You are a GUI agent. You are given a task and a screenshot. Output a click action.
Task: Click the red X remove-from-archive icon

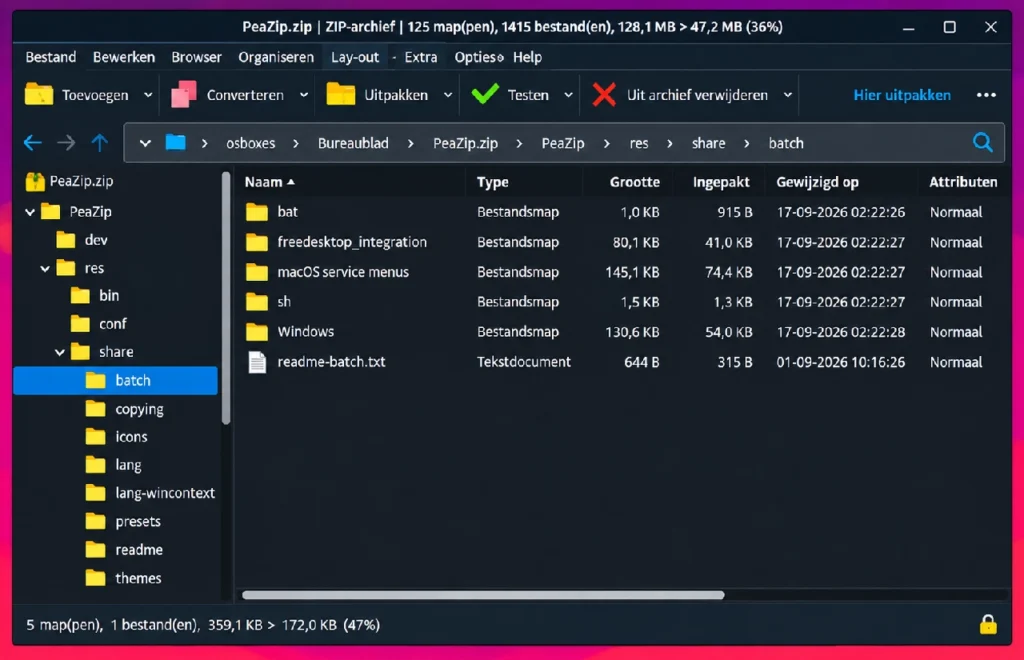point(604,95)
